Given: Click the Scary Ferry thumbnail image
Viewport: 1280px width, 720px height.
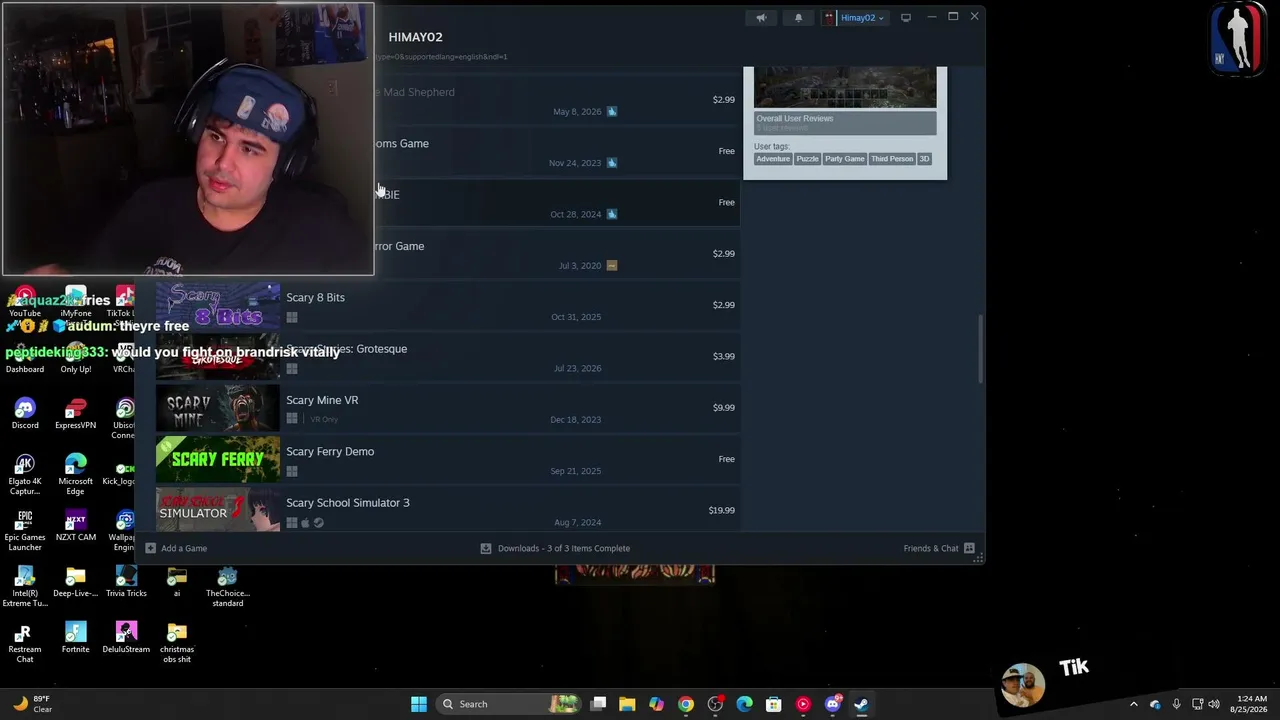Looking at the screenshot, I should (x=218, y=459).
